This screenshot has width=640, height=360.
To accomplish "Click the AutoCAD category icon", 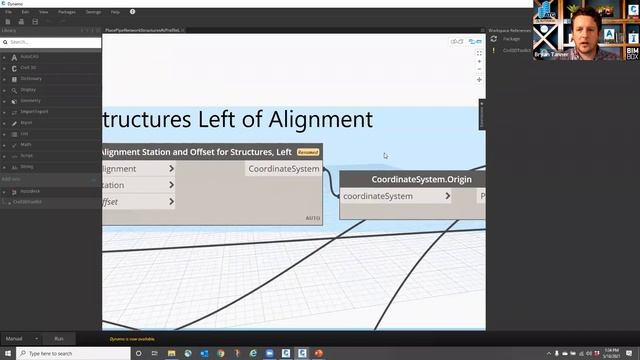I will [x=14, y=58].
